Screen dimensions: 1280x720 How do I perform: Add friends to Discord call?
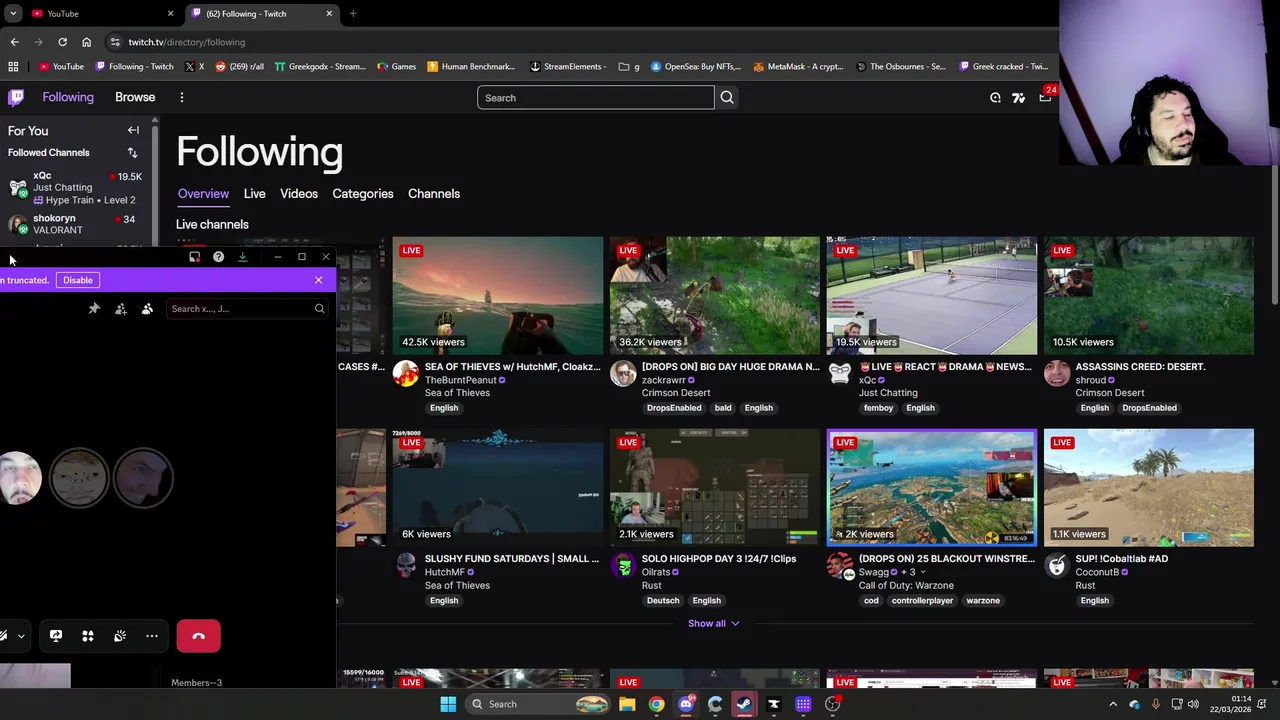click(x=121, y=308)
